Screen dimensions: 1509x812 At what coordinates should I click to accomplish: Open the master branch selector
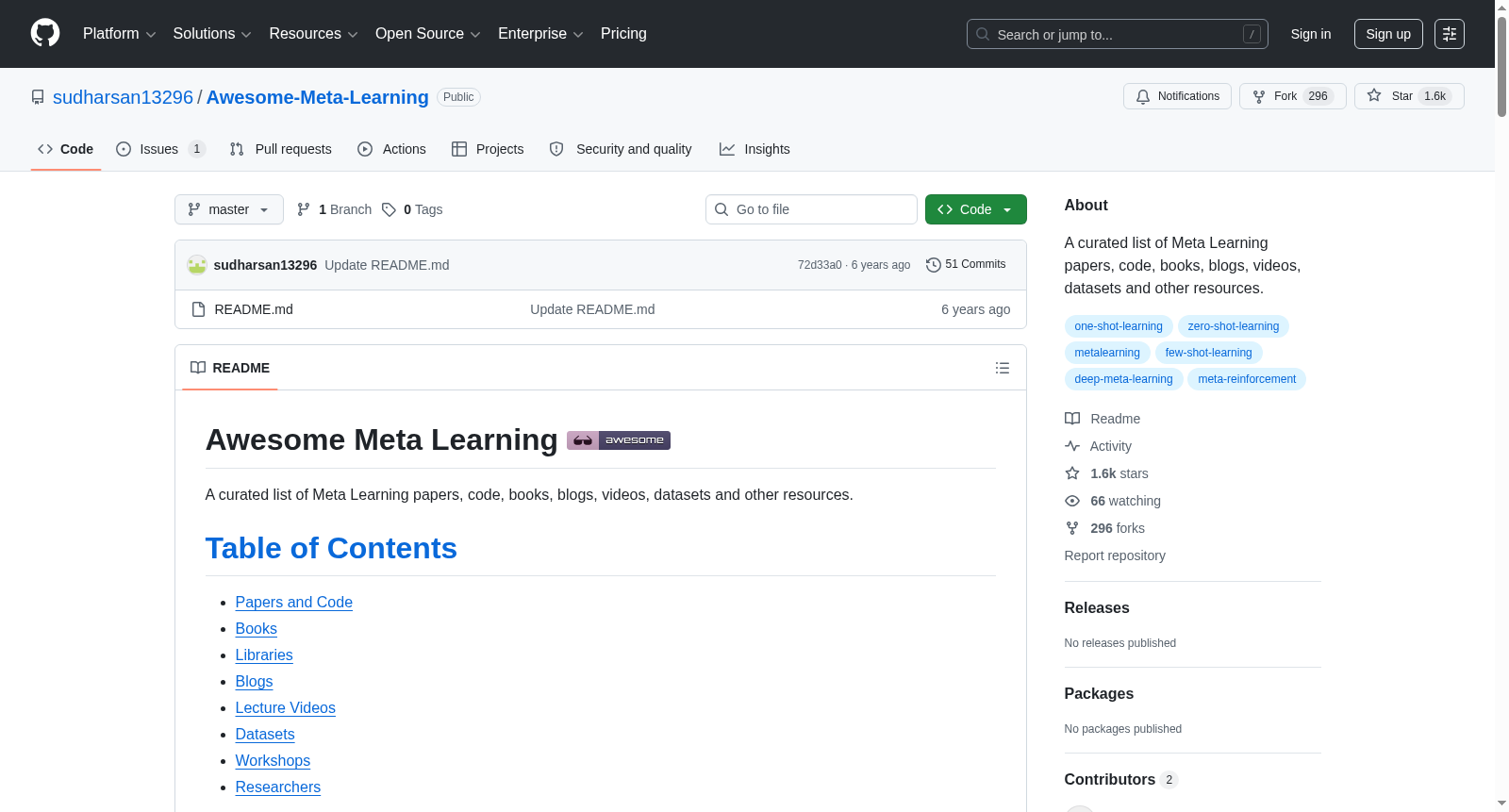[229, 209]
